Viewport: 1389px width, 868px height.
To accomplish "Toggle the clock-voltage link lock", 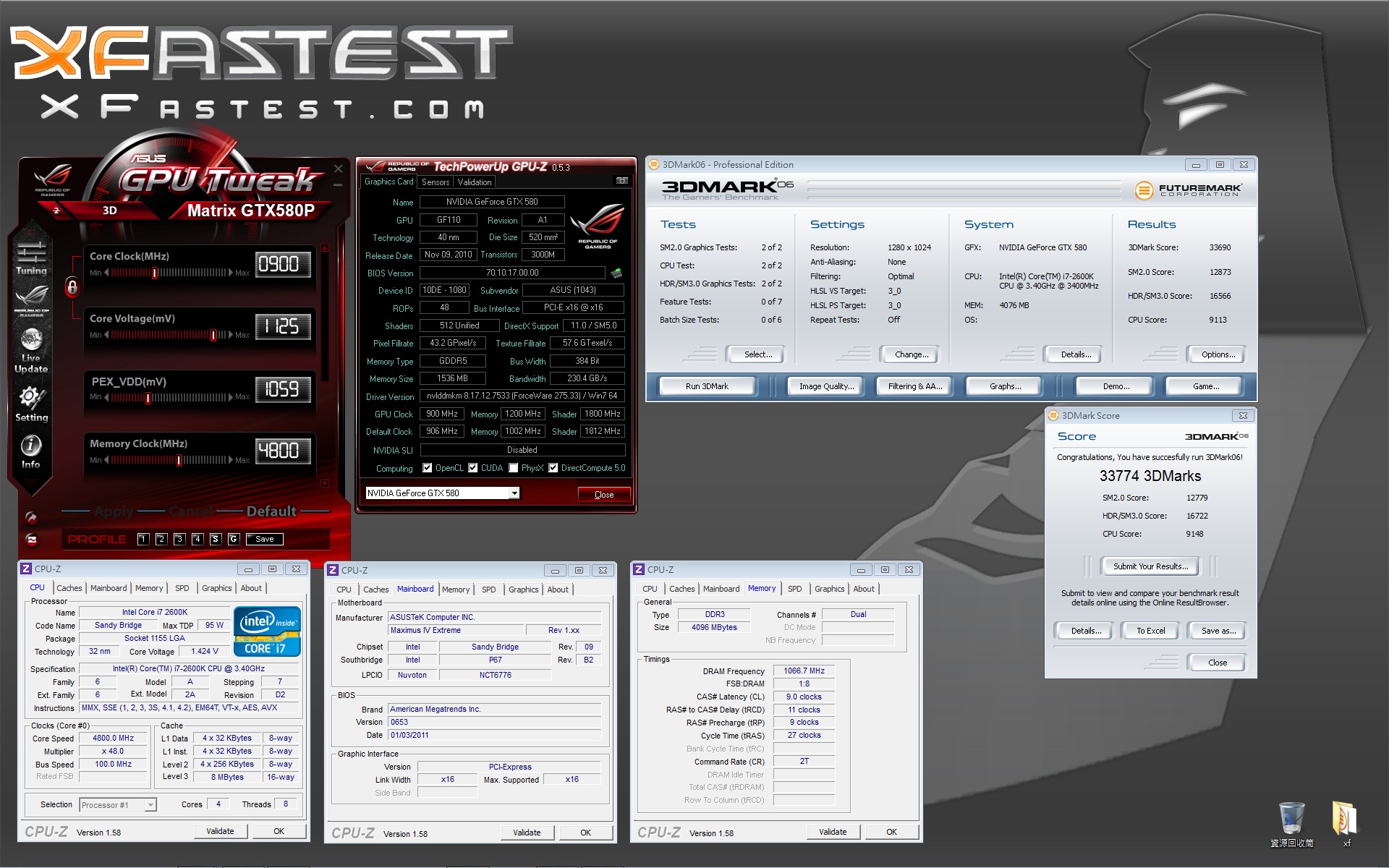I will (72, 287).
